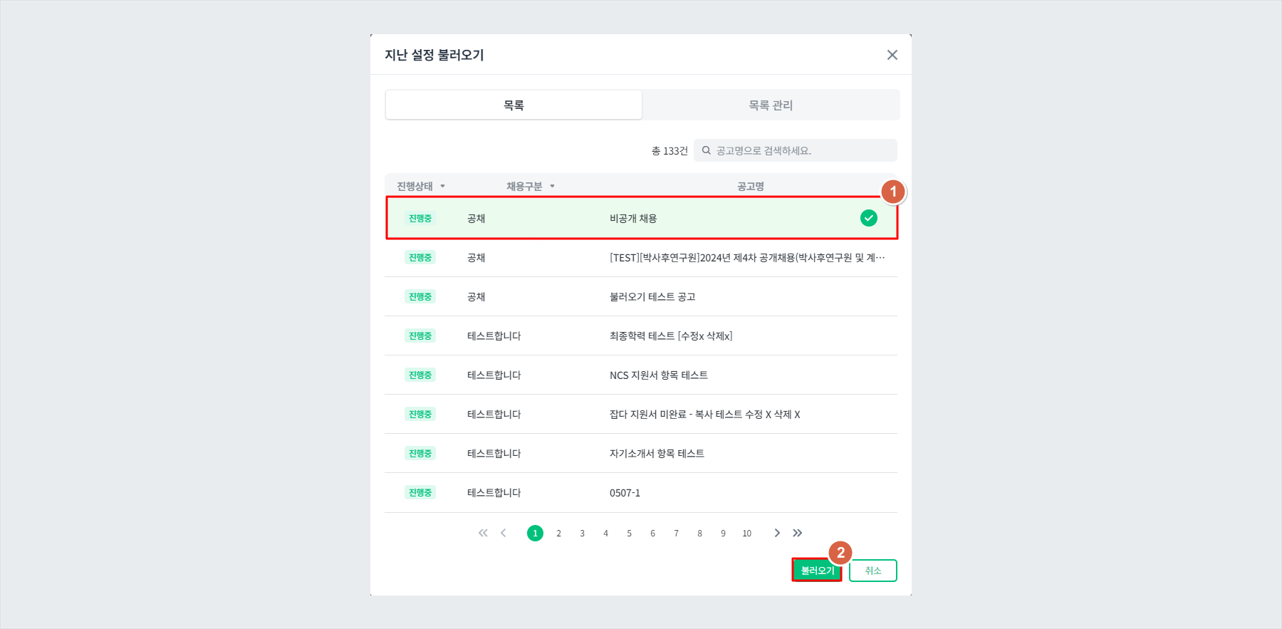
Task: Jump to the first page with double-left arrow
Action: [x=482, y=533]
